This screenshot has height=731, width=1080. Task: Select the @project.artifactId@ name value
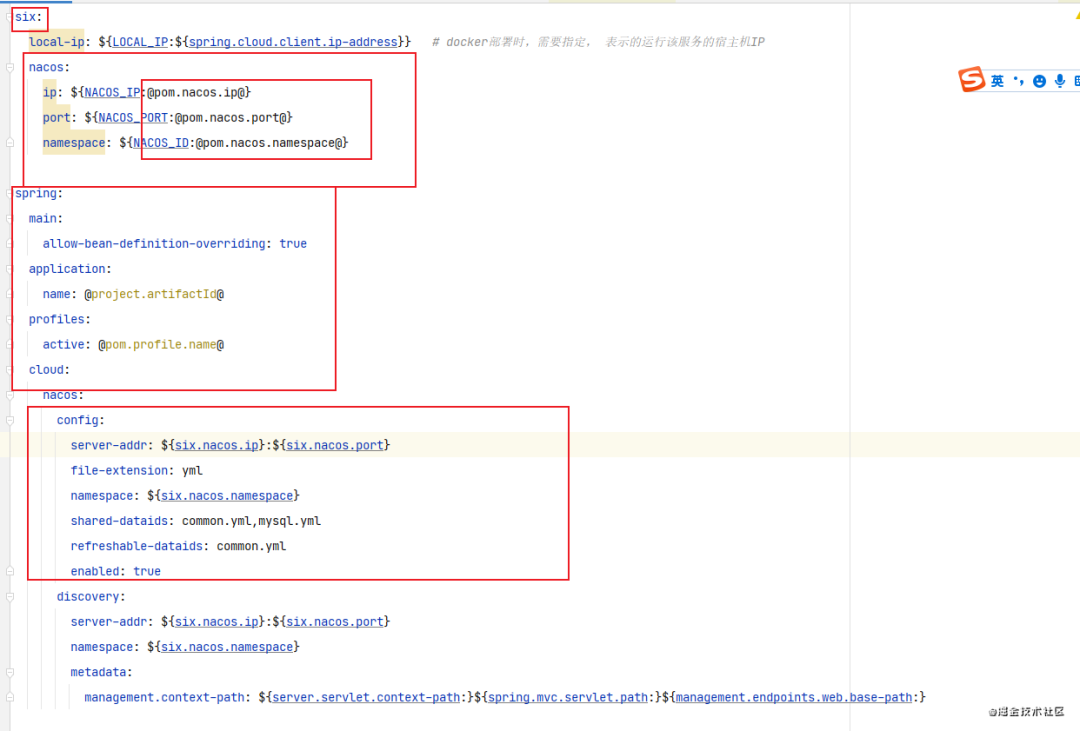click(x=154, y=294)
